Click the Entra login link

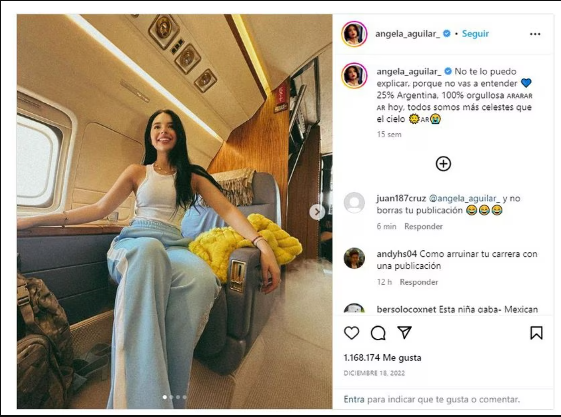[x=354, y=399]
